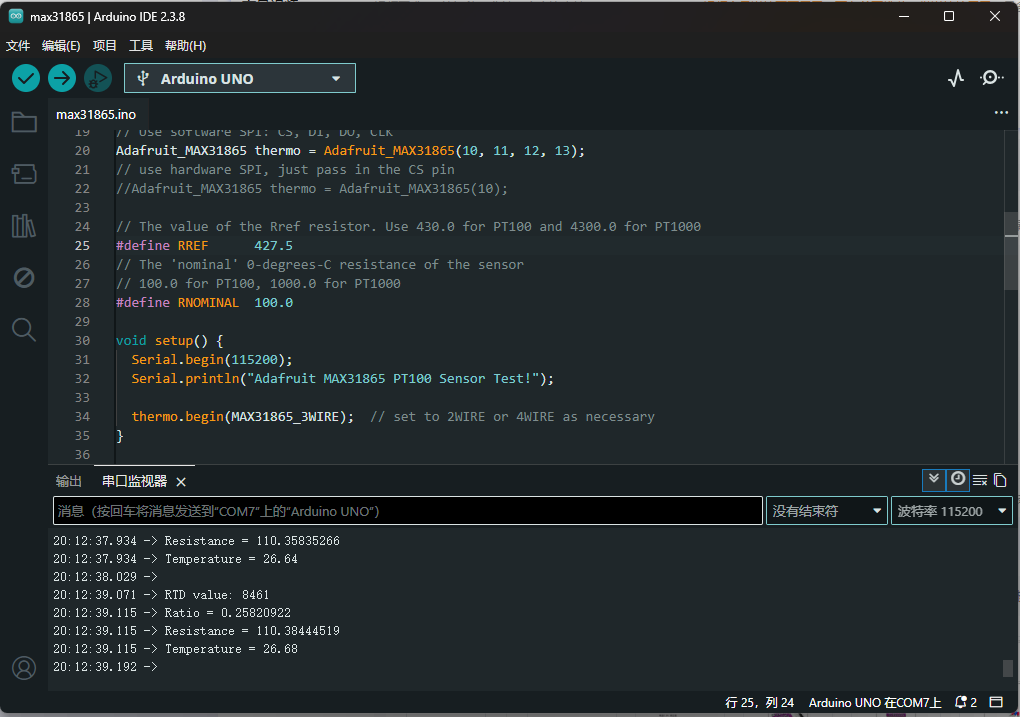
Task: Open the Serial Plotter waveform icon
Action: pos(956,79)
